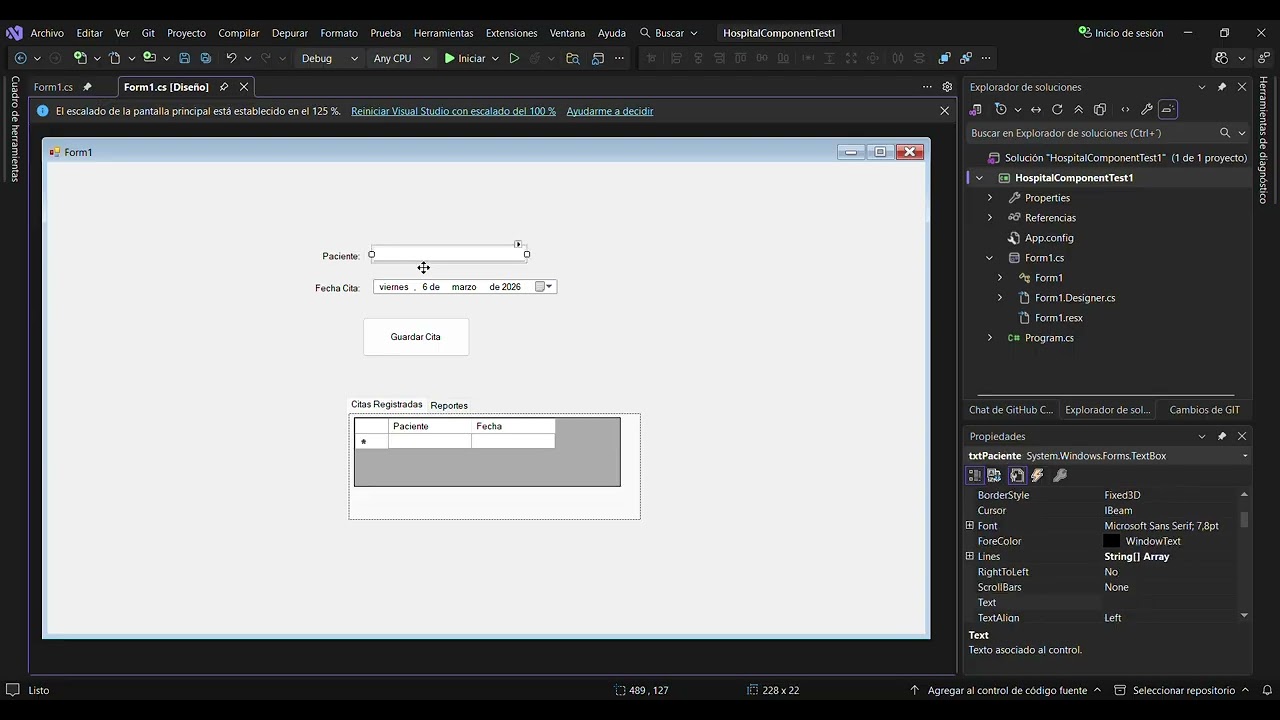Click the document tab settings gear icon
This screenshot has width=1280, height=720.
click(x=947, y=87)
